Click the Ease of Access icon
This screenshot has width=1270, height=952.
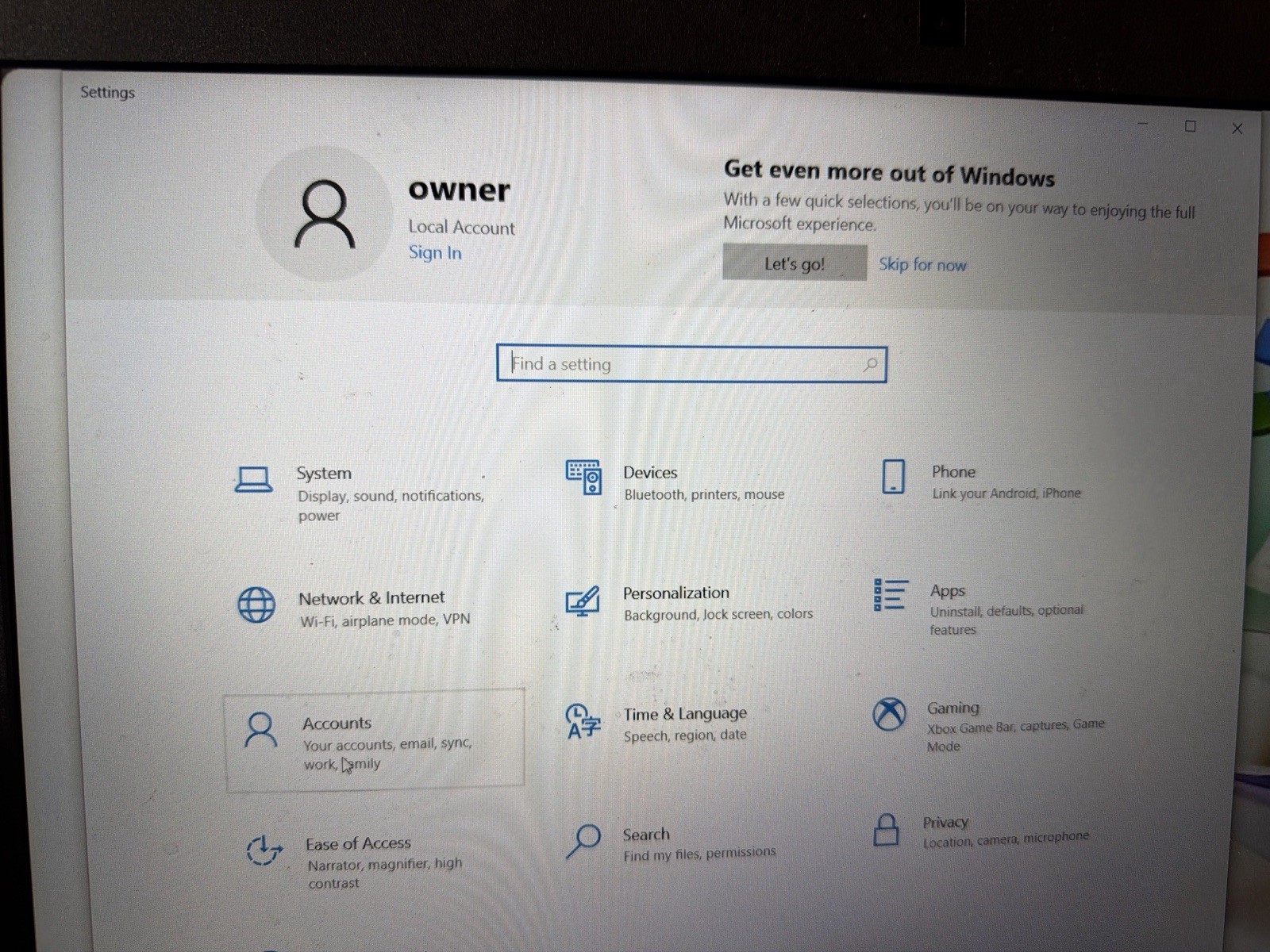tap(264, 850)
